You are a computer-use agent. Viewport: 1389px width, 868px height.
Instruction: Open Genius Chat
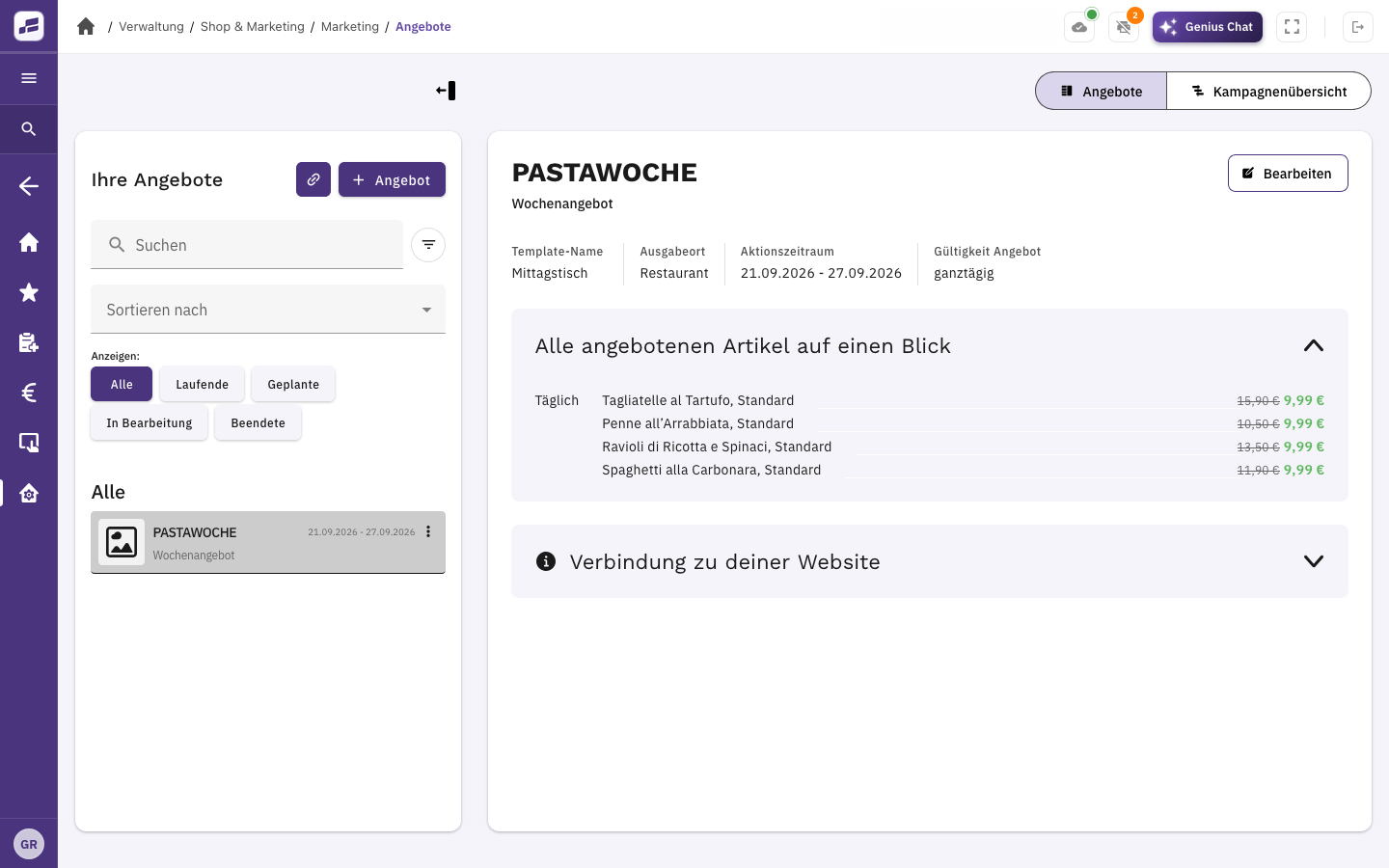pyautogui.click(x=1208, y=27)
